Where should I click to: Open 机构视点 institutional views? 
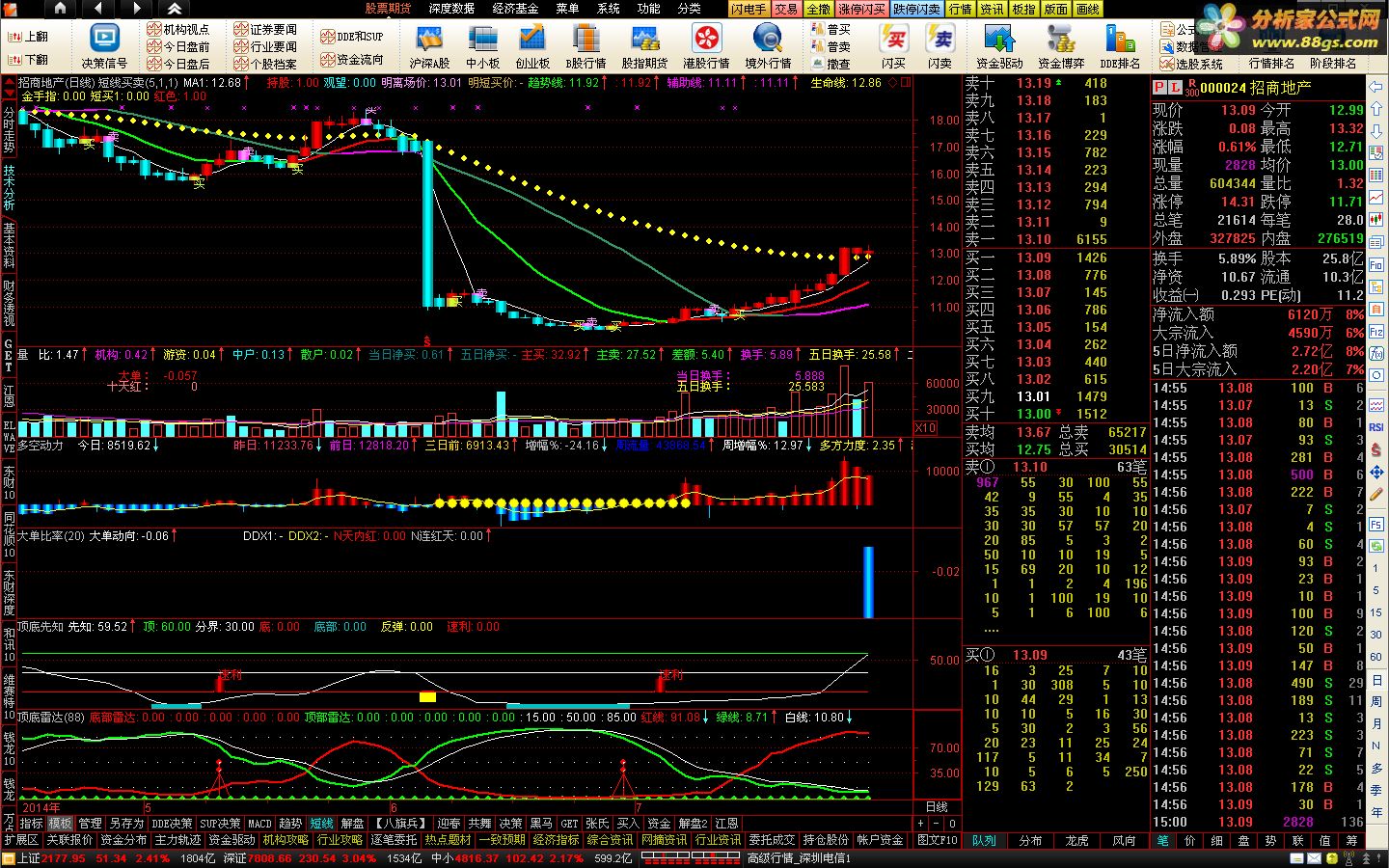(x=178, y=30)
